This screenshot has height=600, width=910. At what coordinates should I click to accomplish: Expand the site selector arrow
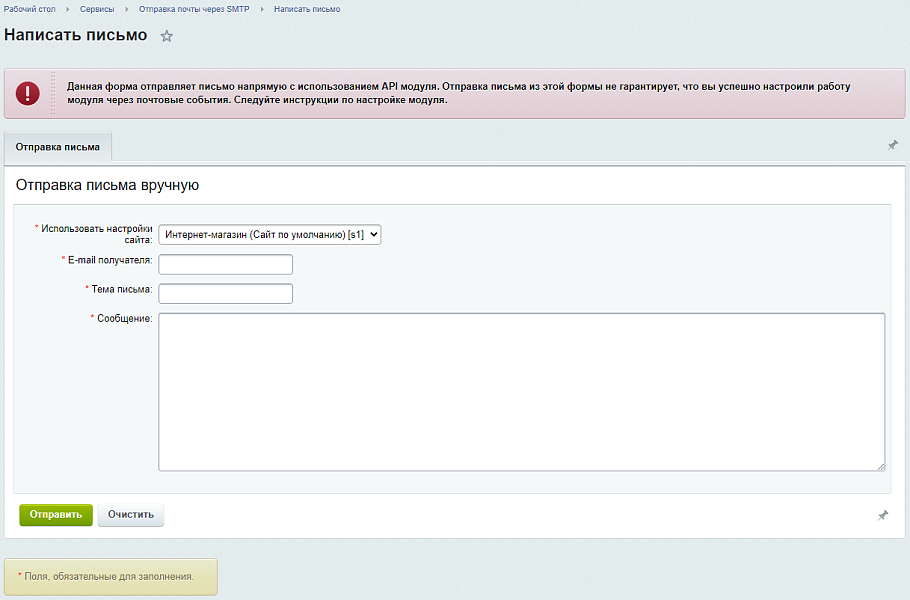point(371,234)
